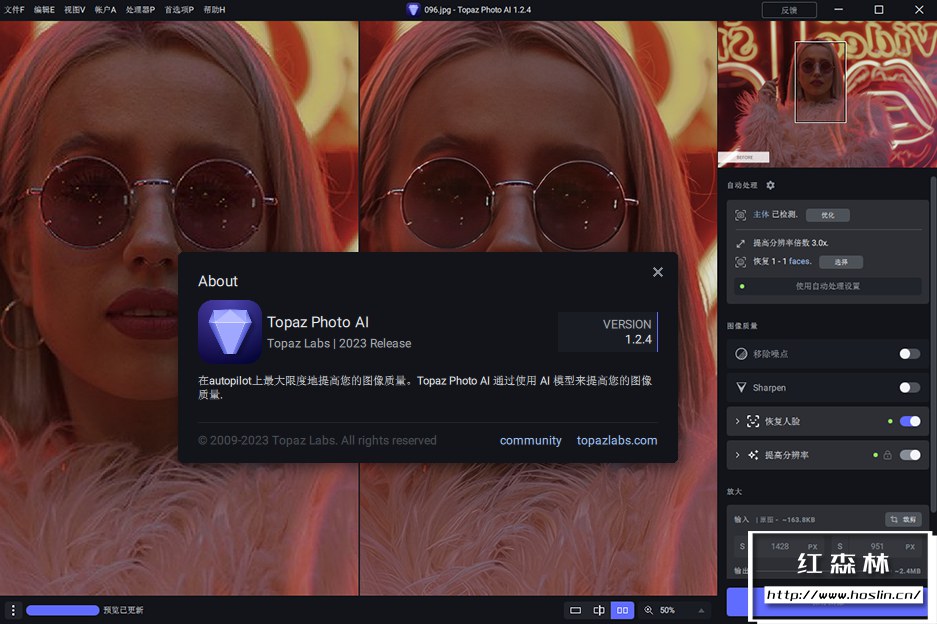Open the topazlabs.com link
Viewport: 937px width, 624px height.
617,441
